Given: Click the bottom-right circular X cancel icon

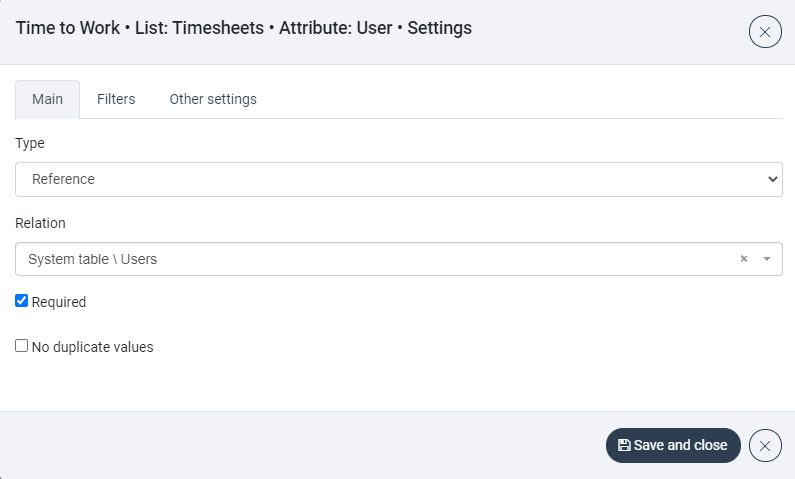Looking at the screenshot, I should (765, 445).
